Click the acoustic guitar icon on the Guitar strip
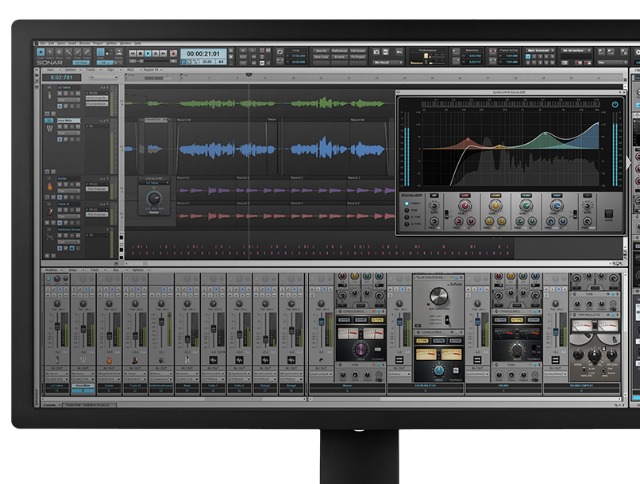 coord(109,360)
